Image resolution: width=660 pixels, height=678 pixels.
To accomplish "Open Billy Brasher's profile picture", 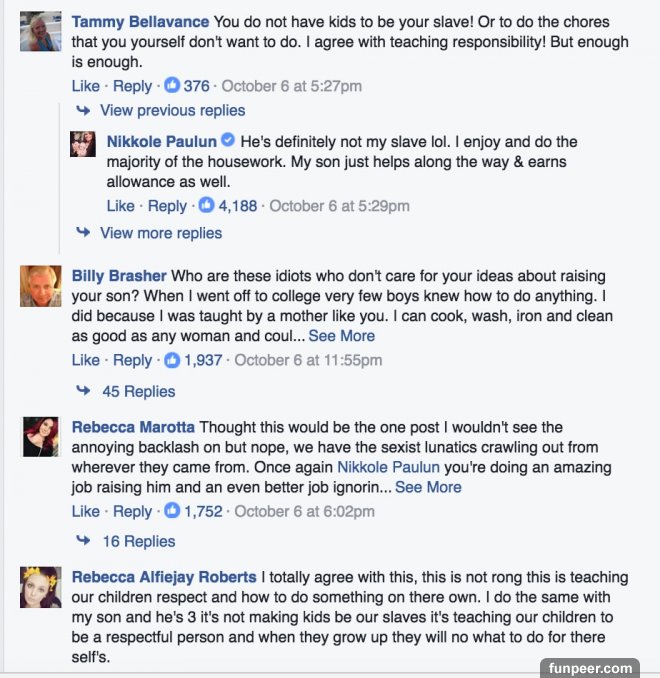I will click(42, 287).
